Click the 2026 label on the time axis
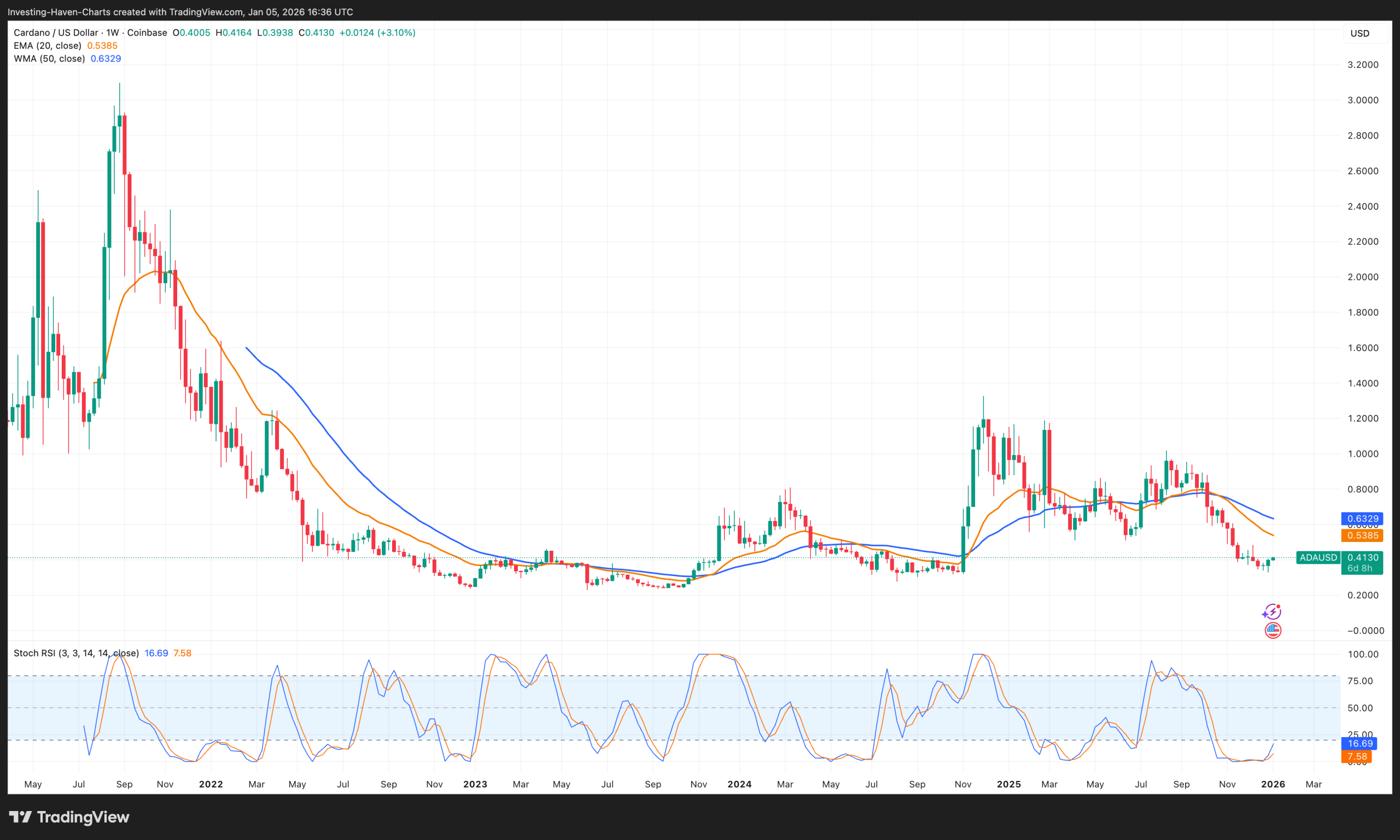Image resolution: width=1400 pixels, height=840 pixels. (x=1274, y=784)
